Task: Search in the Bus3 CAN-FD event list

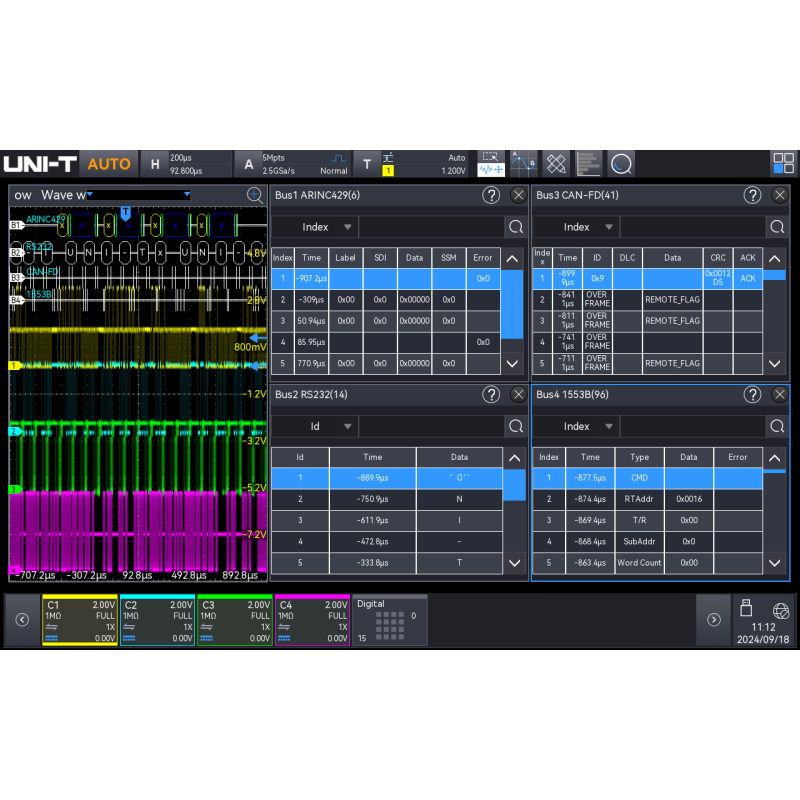Action: click(777, 227)
